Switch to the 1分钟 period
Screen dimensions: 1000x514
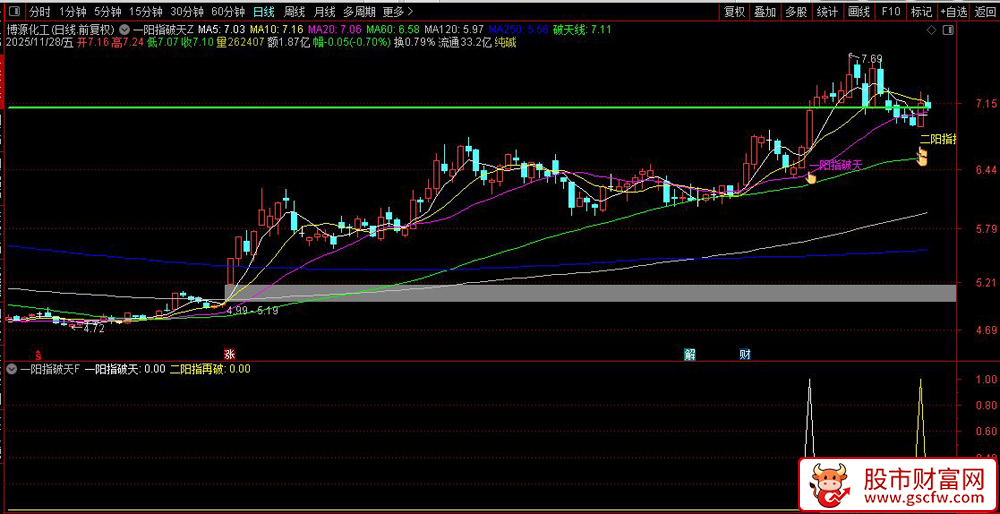pos(71,11)
